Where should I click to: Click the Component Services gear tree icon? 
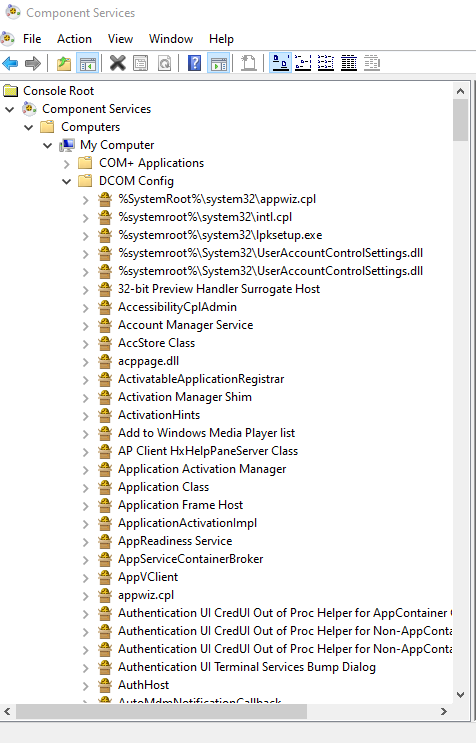29,109
